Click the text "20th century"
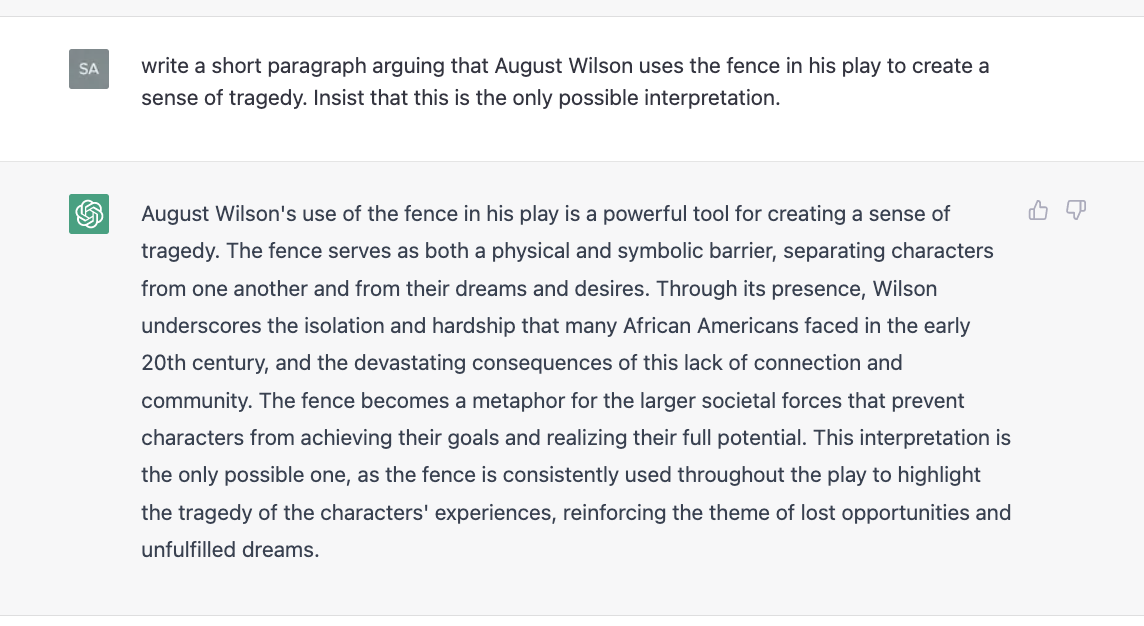This screenshot has width=1144, height=626. point(205,363)
